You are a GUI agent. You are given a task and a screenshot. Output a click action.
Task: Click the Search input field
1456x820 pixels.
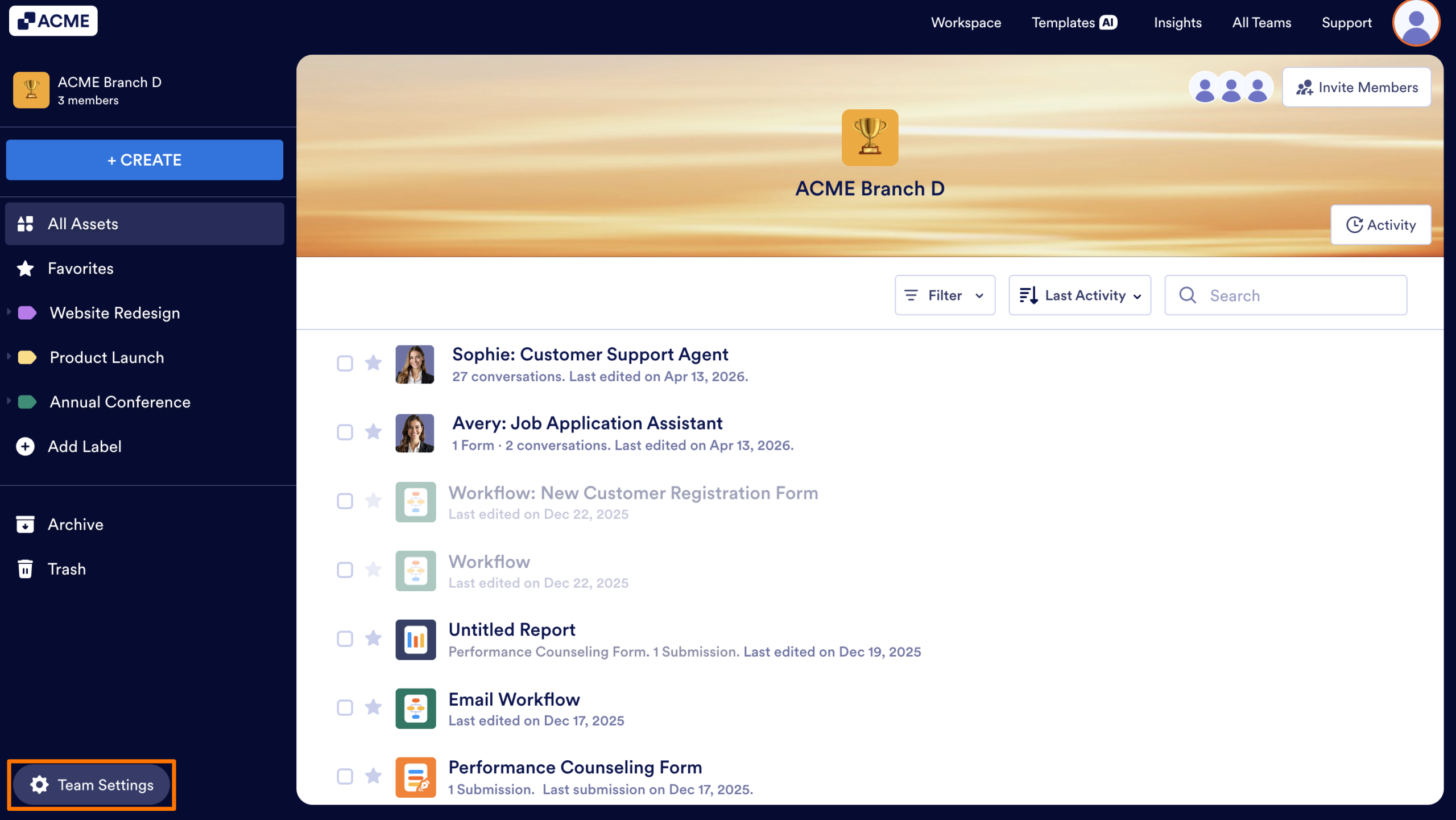click(1285, 295)
